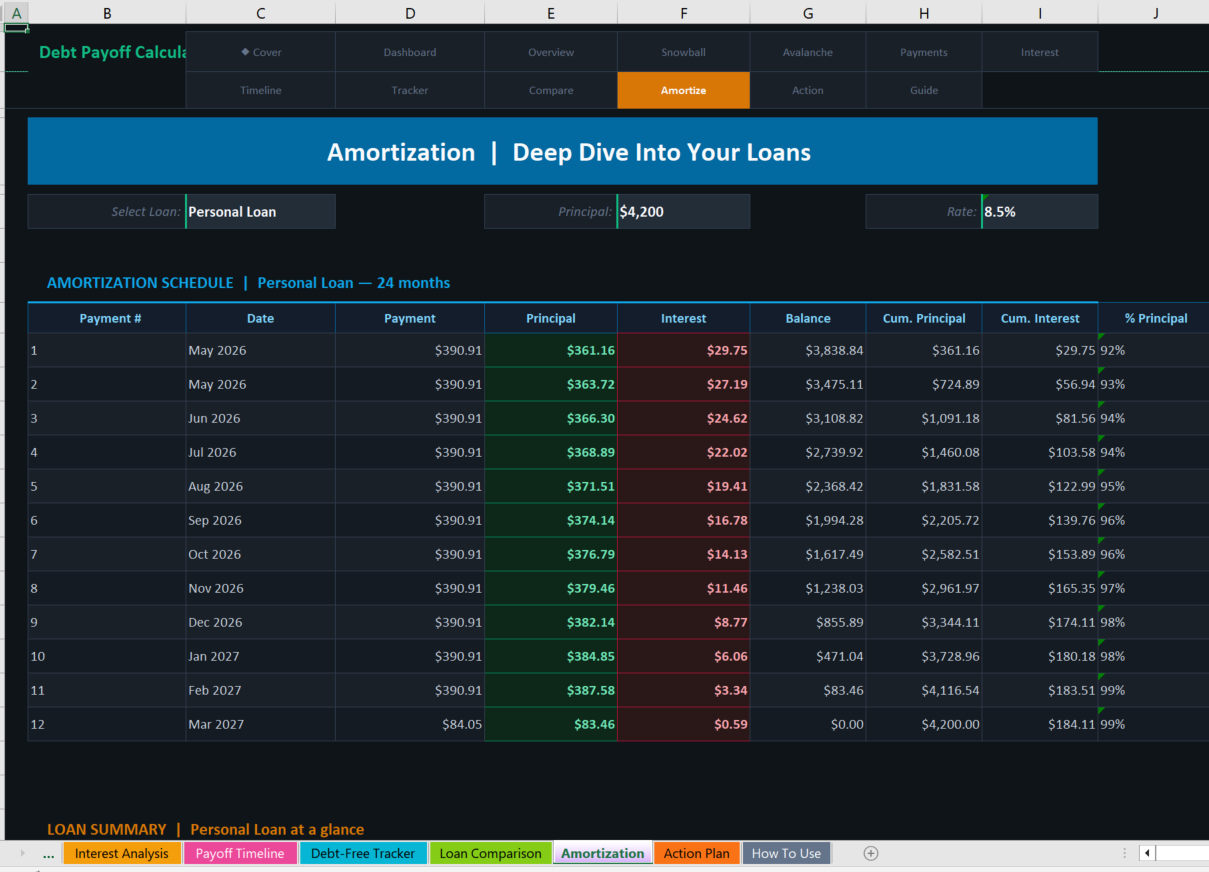1209x872 pixels.
Task: Open the Select Loan cell showing Personal Loan
Action: coord(261,211)
